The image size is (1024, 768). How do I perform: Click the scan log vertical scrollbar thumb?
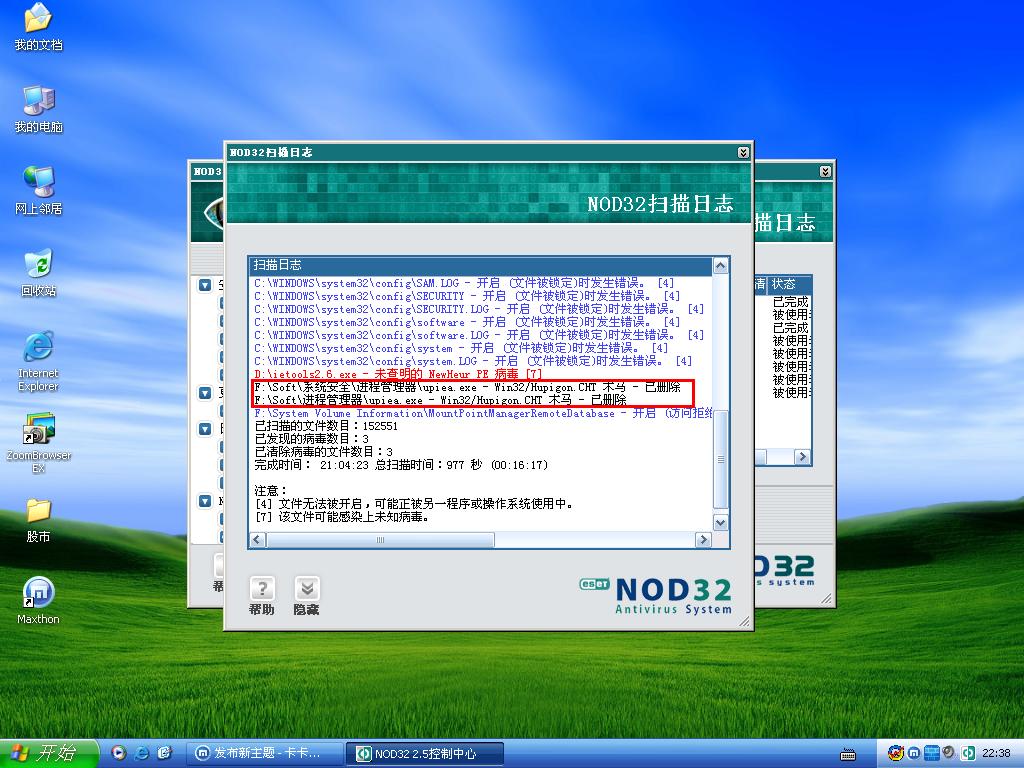tap(720, 459)
